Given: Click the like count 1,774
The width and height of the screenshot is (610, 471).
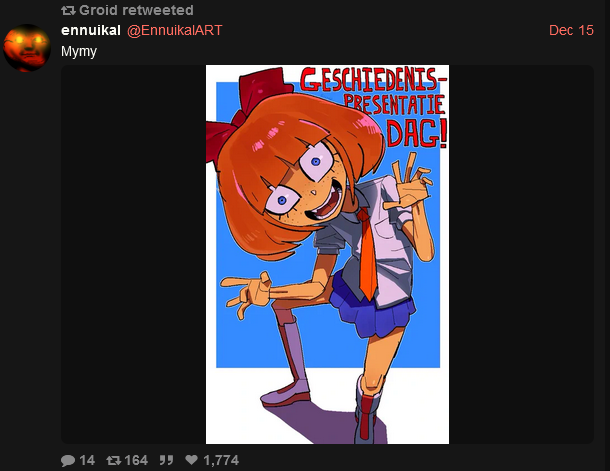Looking at the screenshot, I should pos(221,460).
